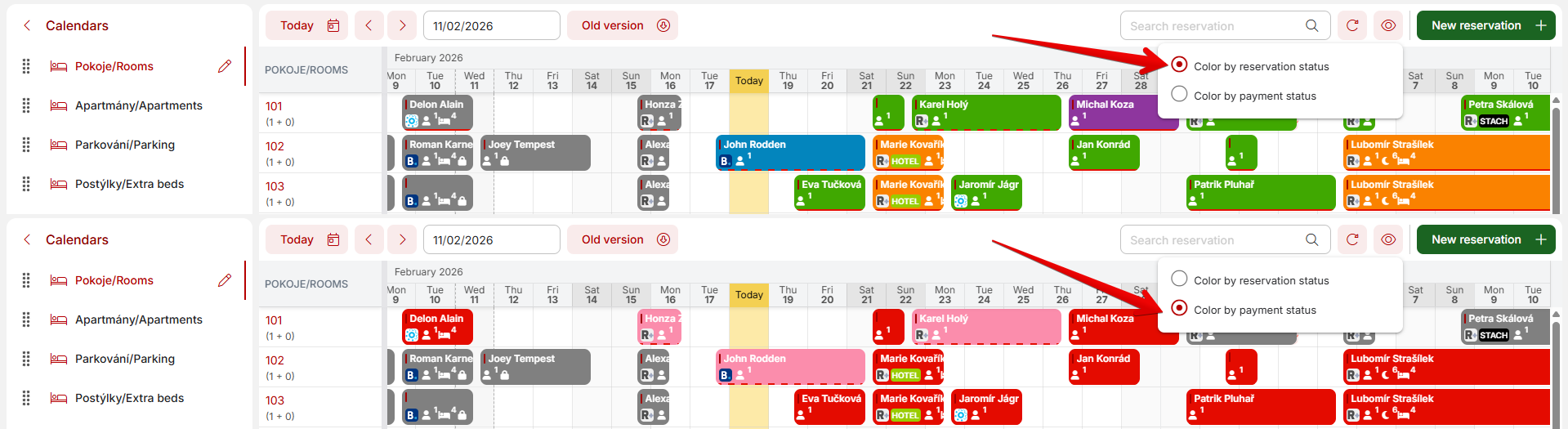This screenshot has width=1568, height=429.
Task: Click the drag handle beside lower Postýlky/Extra beds
Action: click(26, 398)
